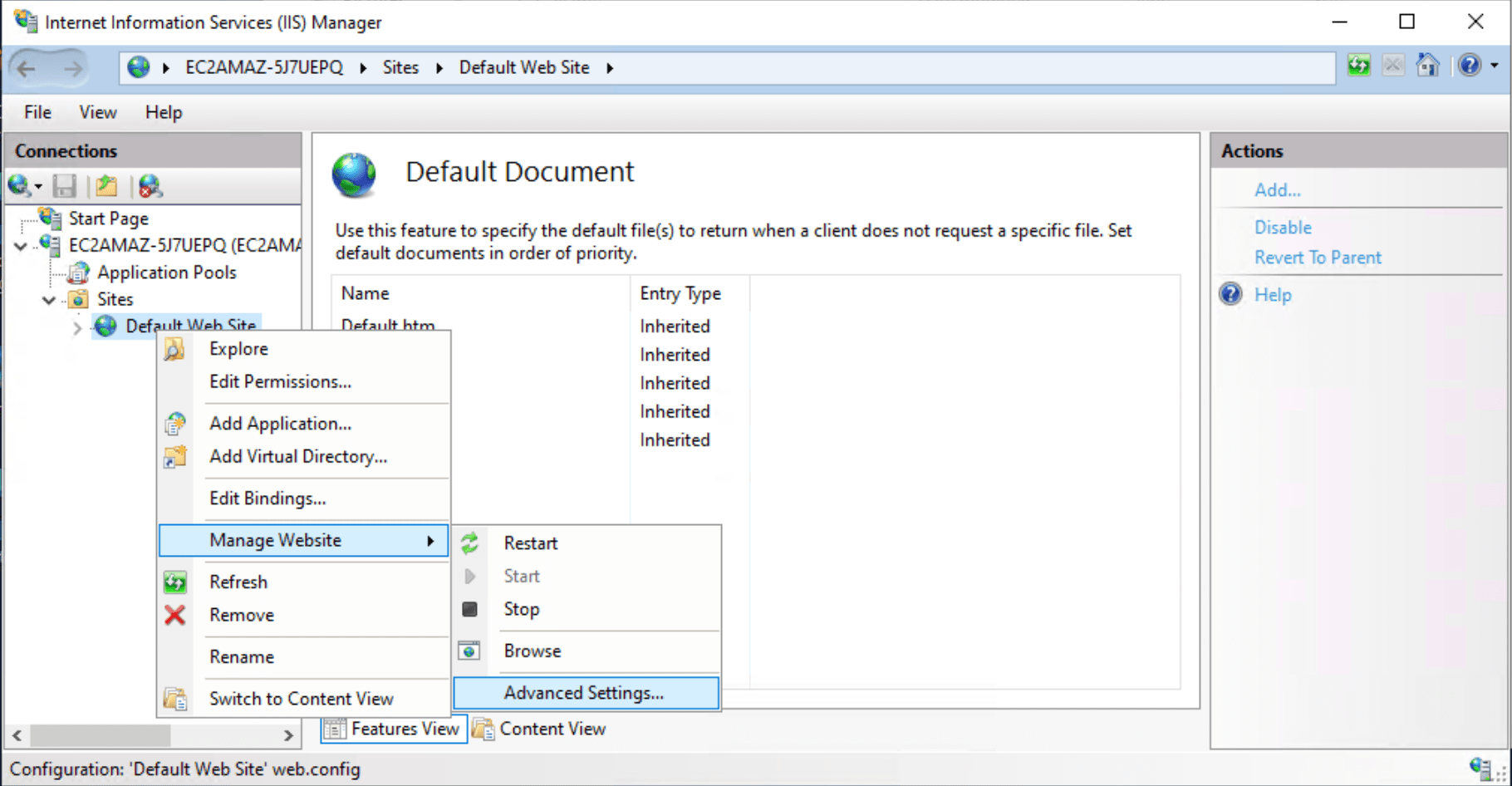Choose Switch to Content View
1512x786 pixels.
pyautogui.click(x=304, y=699)
